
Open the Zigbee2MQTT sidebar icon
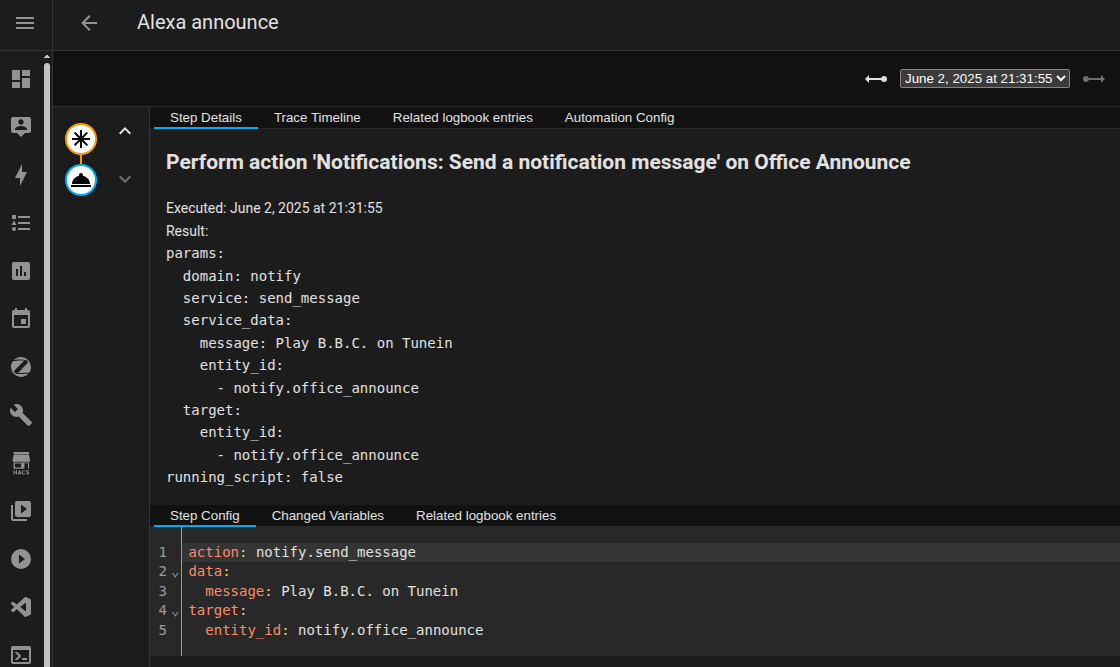tap(21, 367)
